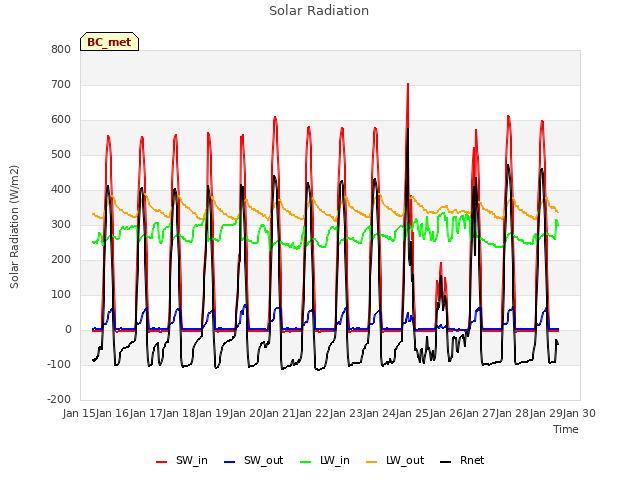Click the 800 y-axis tick label

(x=61, y=49)
